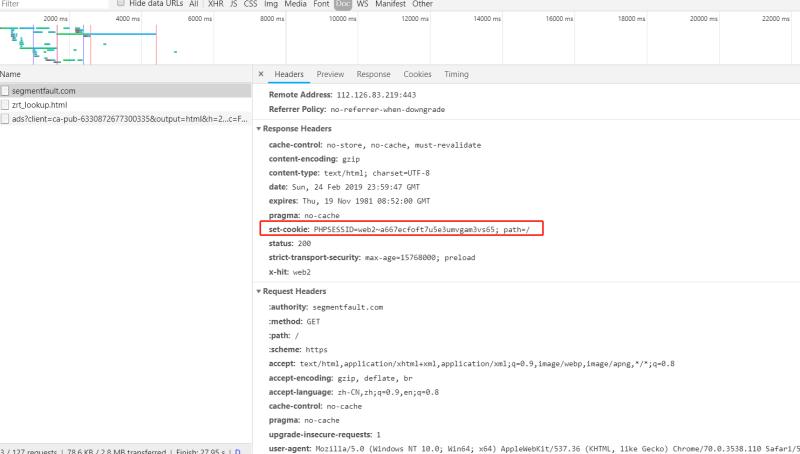Viewport: 800px width, 454px height.
Task: Click the content-encoding value gzip
Action: point(351,159)
